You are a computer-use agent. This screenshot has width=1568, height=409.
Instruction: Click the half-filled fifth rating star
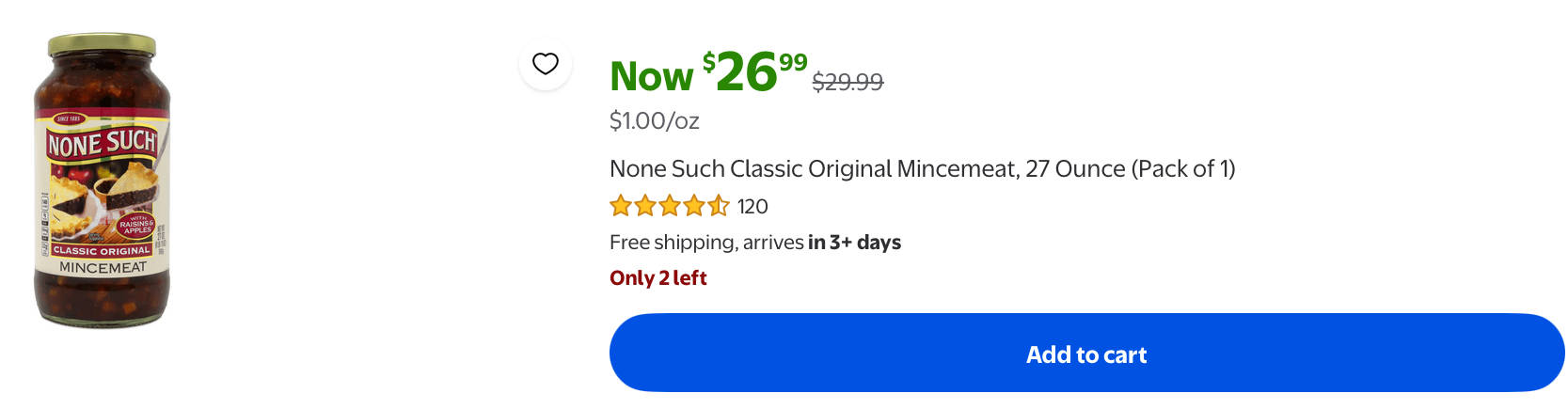coord(719,206)
